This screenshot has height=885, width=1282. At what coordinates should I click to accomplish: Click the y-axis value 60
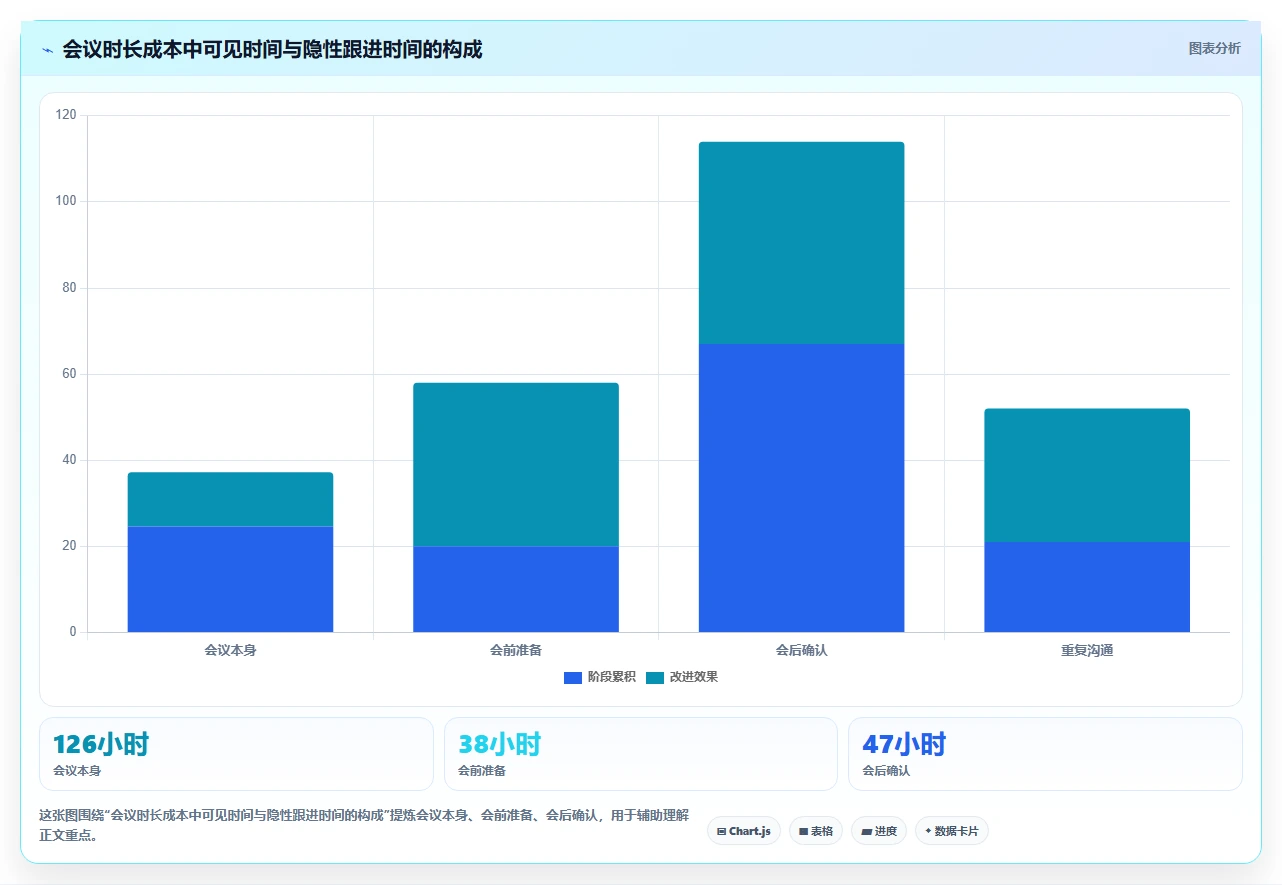[69, 374]
